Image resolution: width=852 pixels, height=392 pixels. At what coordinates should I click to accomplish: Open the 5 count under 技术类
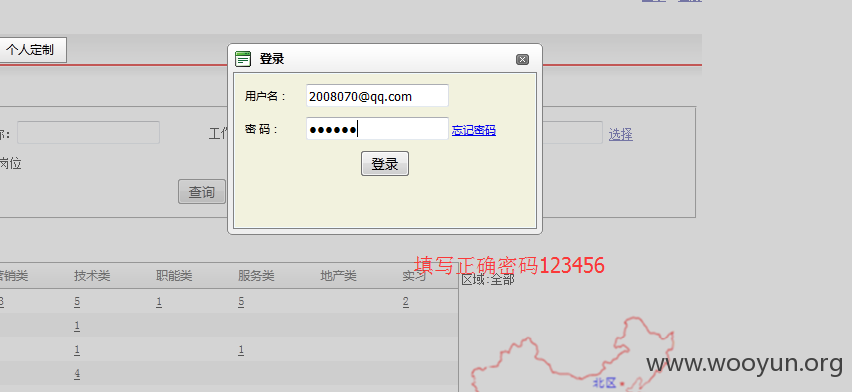[x=77, y=302]
